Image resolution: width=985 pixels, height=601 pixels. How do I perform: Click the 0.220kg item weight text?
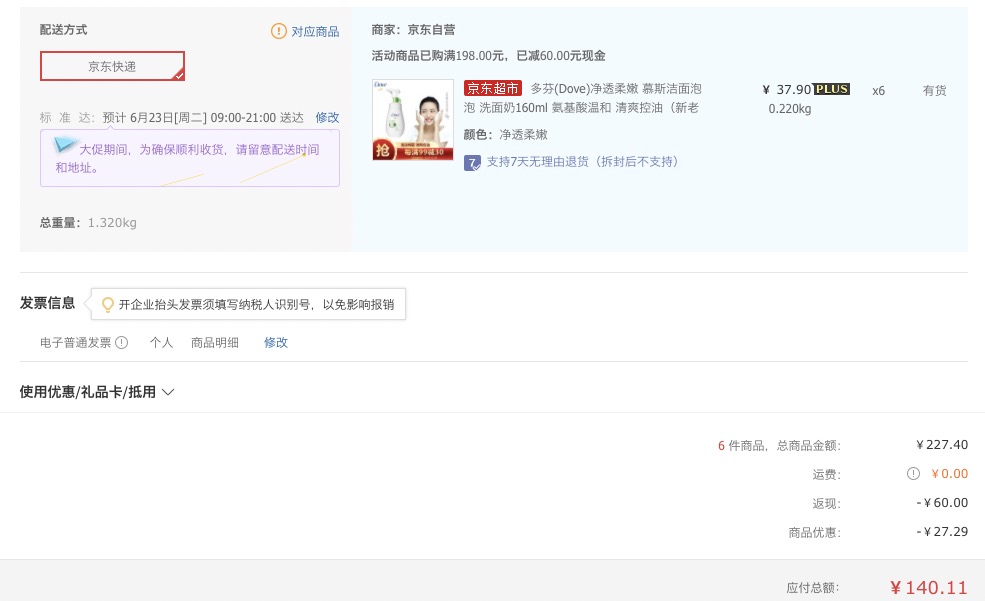(790, 109)
